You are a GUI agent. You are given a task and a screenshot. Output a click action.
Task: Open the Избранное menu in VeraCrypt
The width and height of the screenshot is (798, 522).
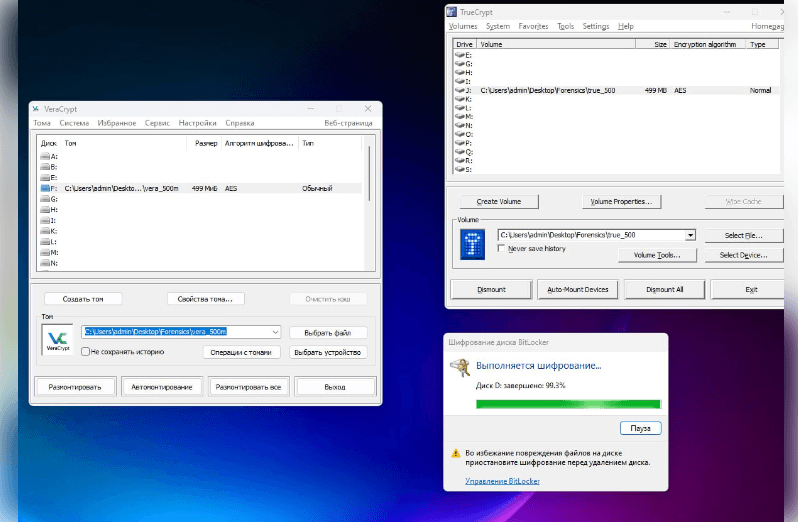[117, 123]
